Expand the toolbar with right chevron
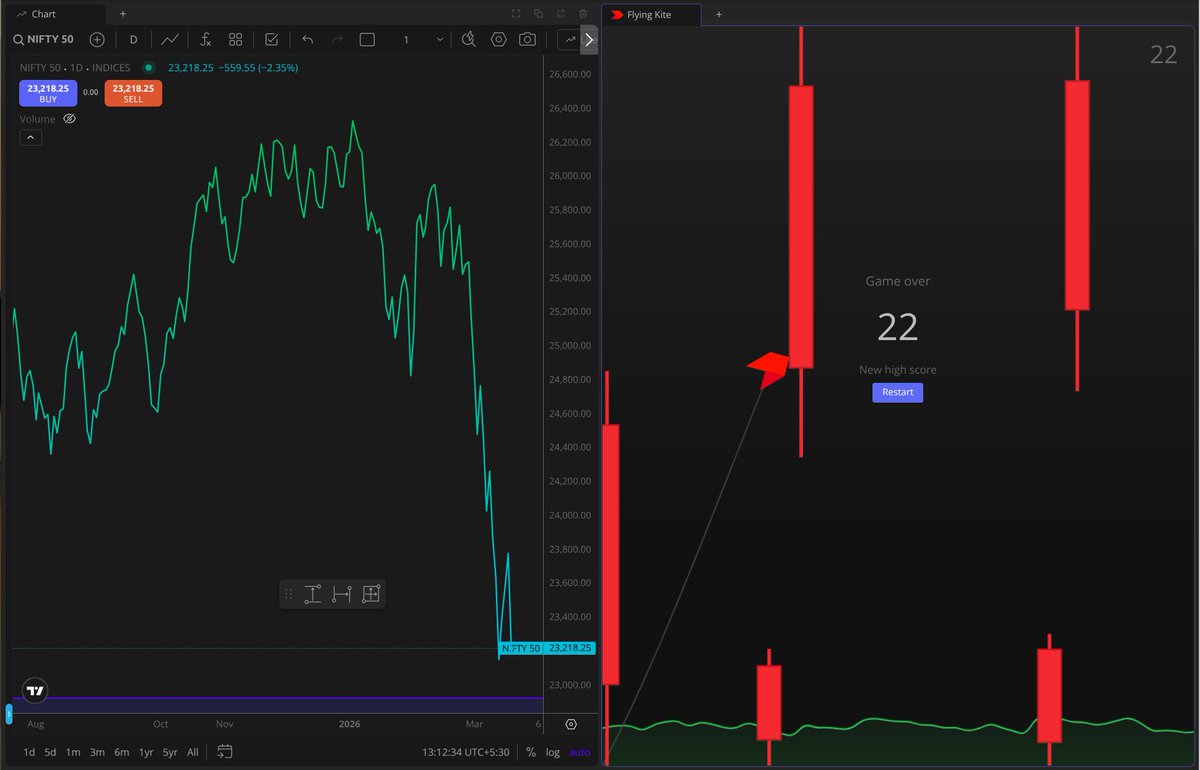The image size is (1200, 770). [589, 40]
